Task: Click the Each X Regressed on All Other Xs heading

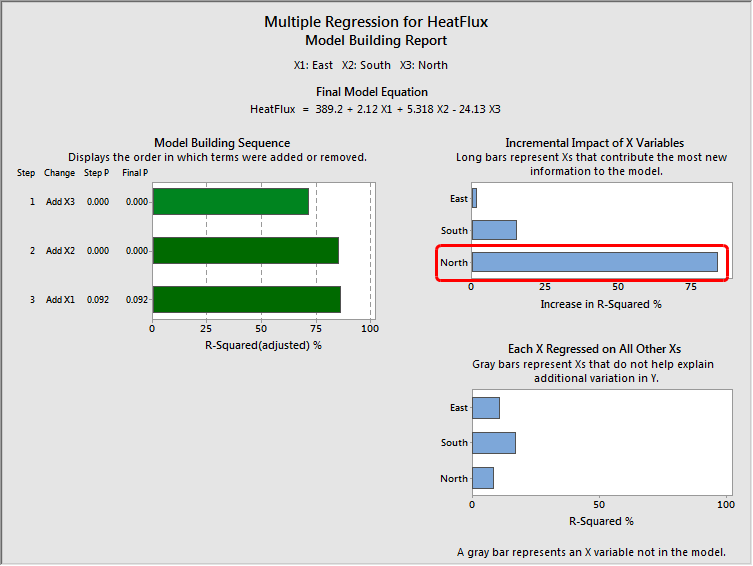Action: click(594, 349)
